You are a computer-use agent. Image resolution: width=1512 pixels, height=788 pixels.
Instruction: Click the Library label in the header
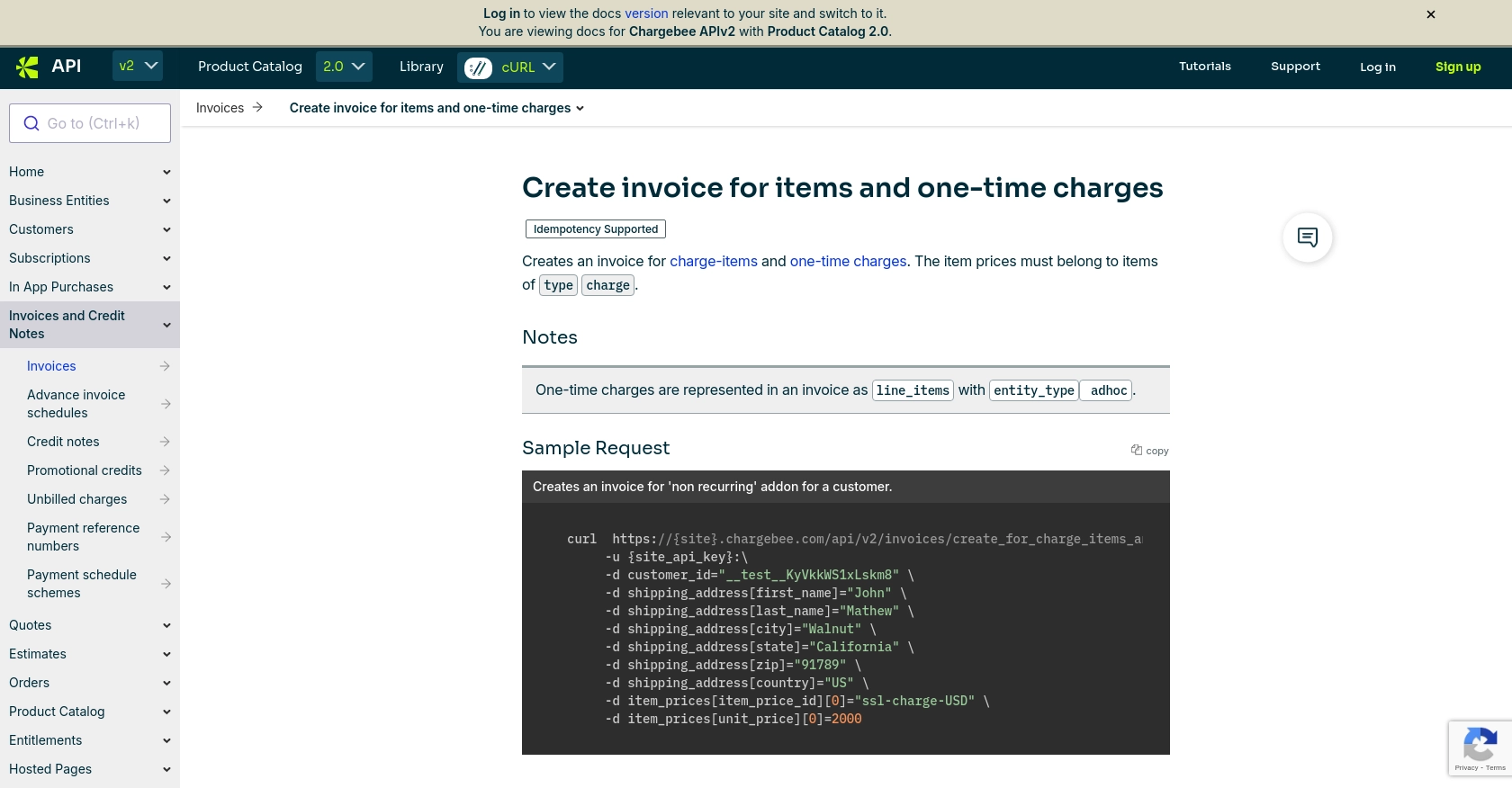coord(421,67)
